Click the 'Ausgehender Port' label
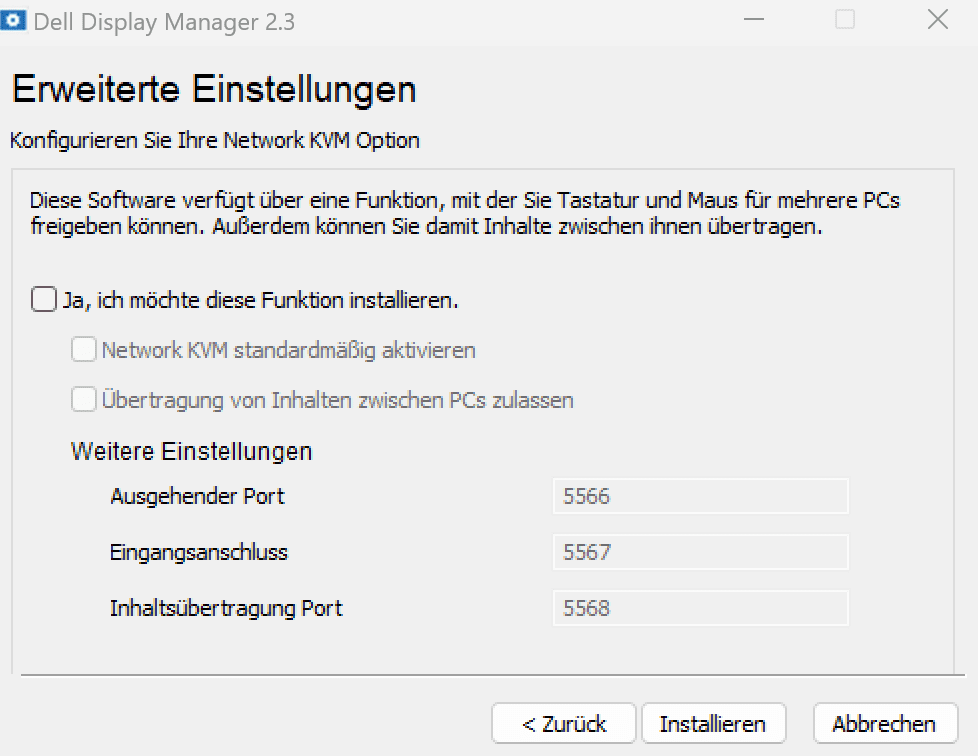Image resolution: width=978 pixels, height=756 pixels. [x=197, y=497]
